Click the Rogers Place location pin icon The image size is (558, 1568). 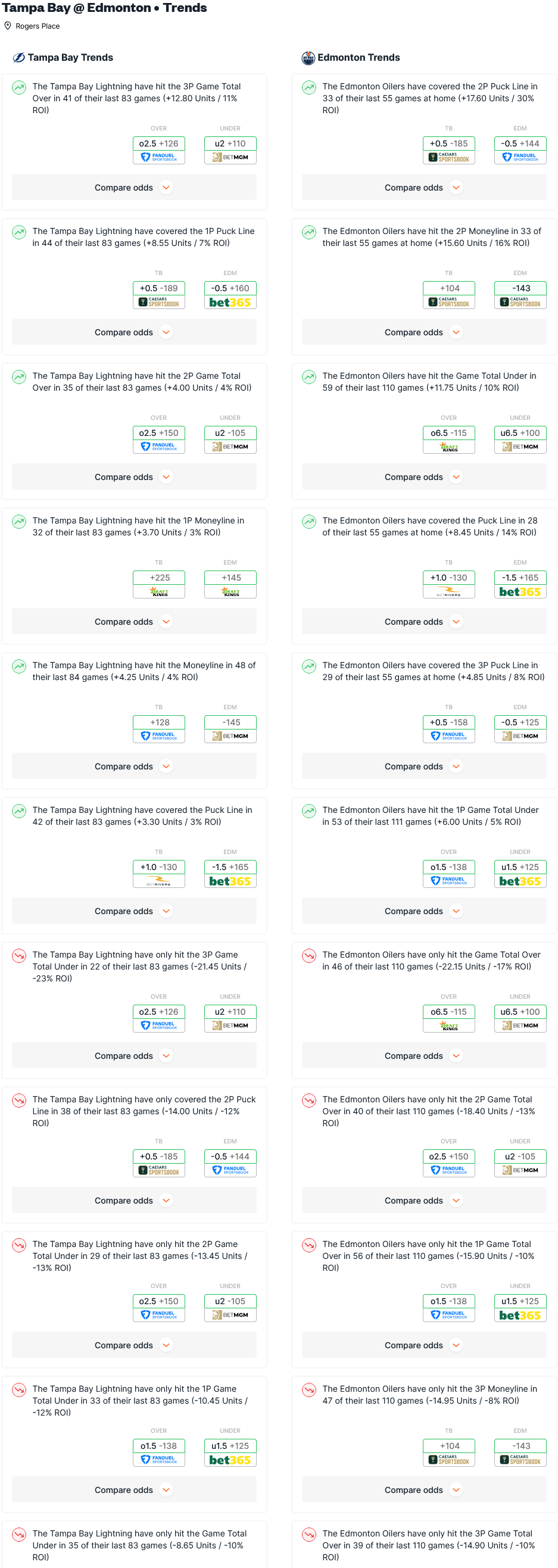8,26
